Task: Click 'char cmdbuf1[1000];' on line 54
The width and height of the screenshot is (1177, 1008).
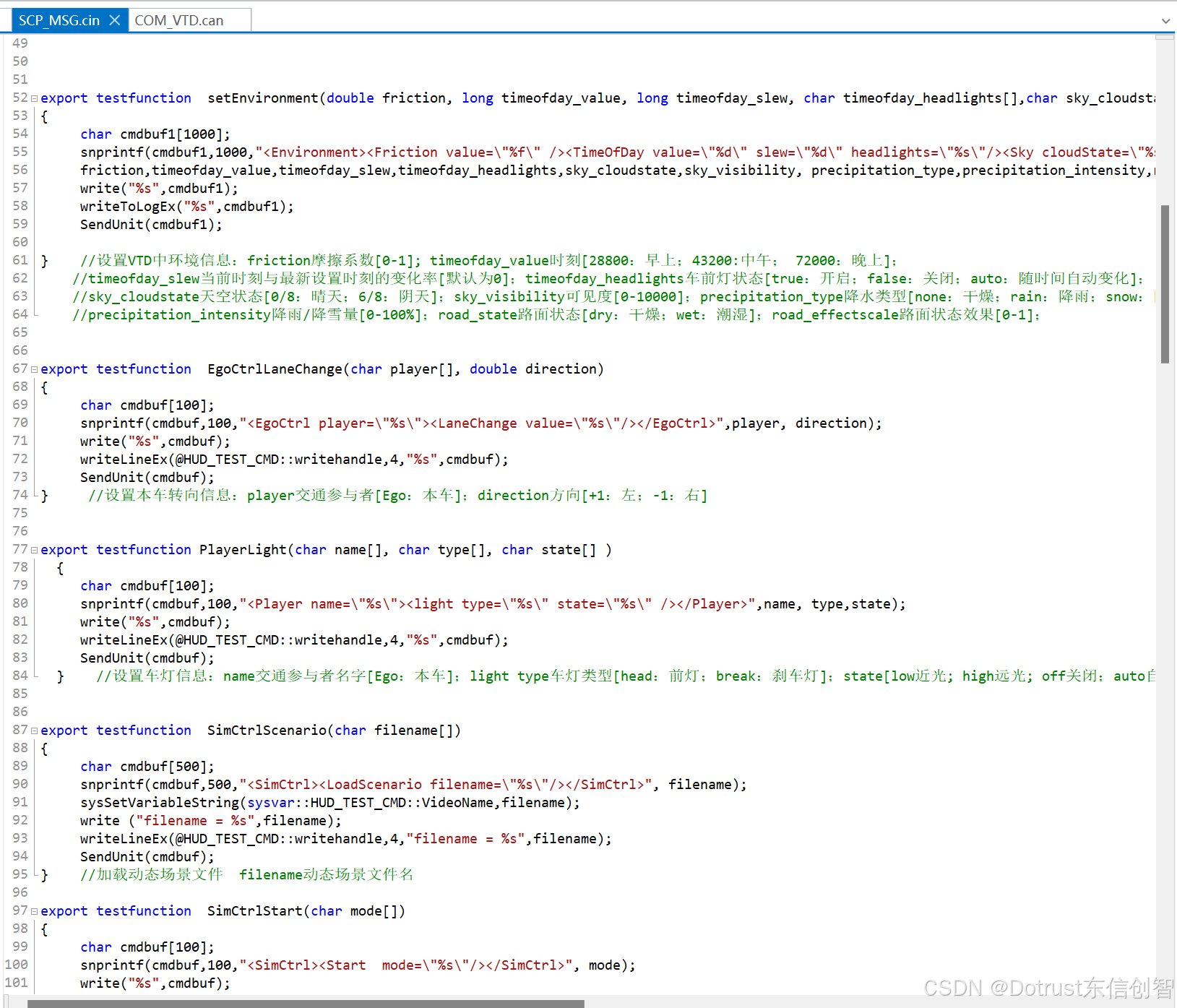Action: [x=155, y=134]
